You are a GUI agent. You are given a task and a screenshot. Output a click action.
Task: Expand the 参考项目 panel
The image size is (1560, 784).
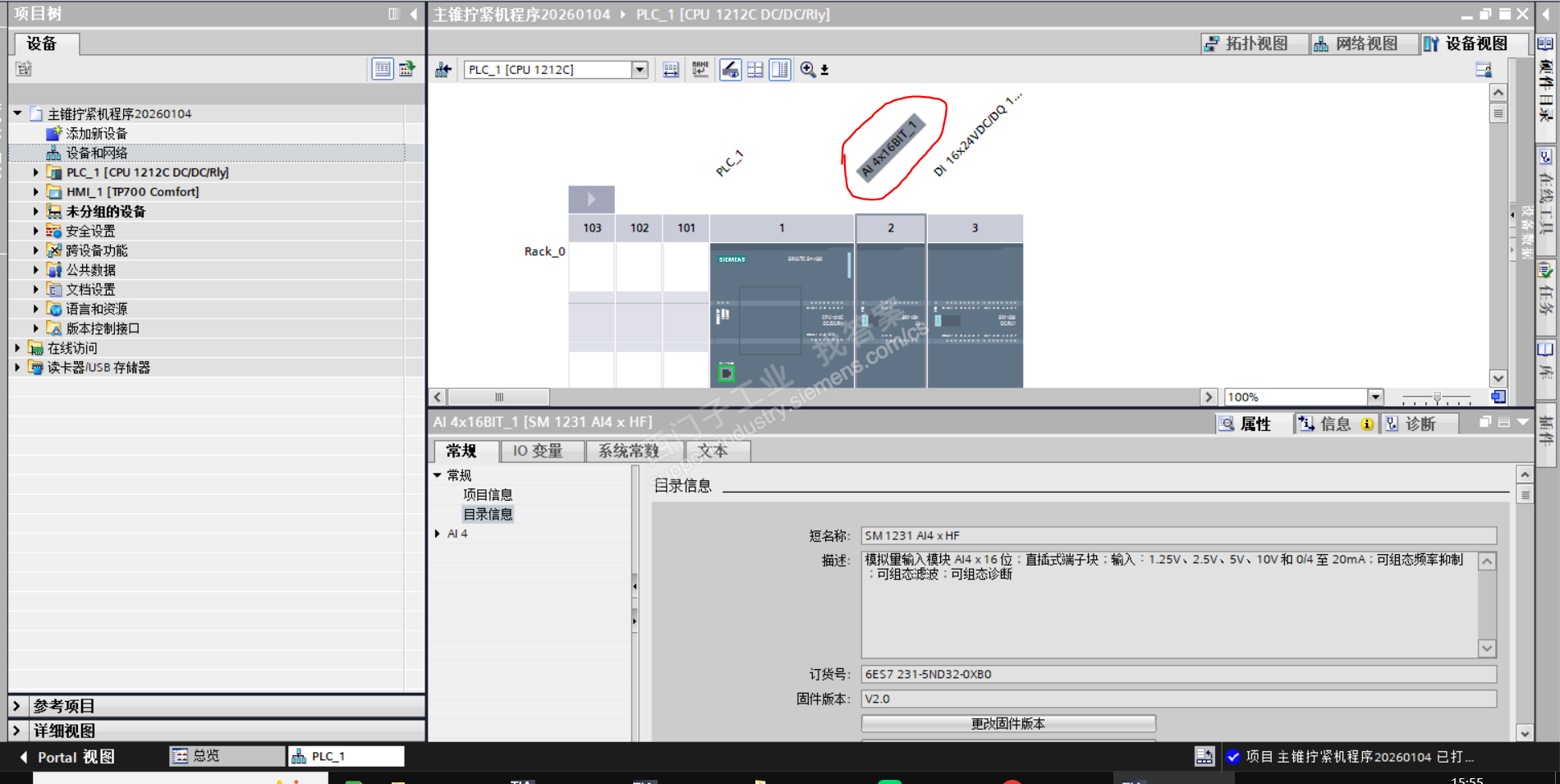coord(16,706)
